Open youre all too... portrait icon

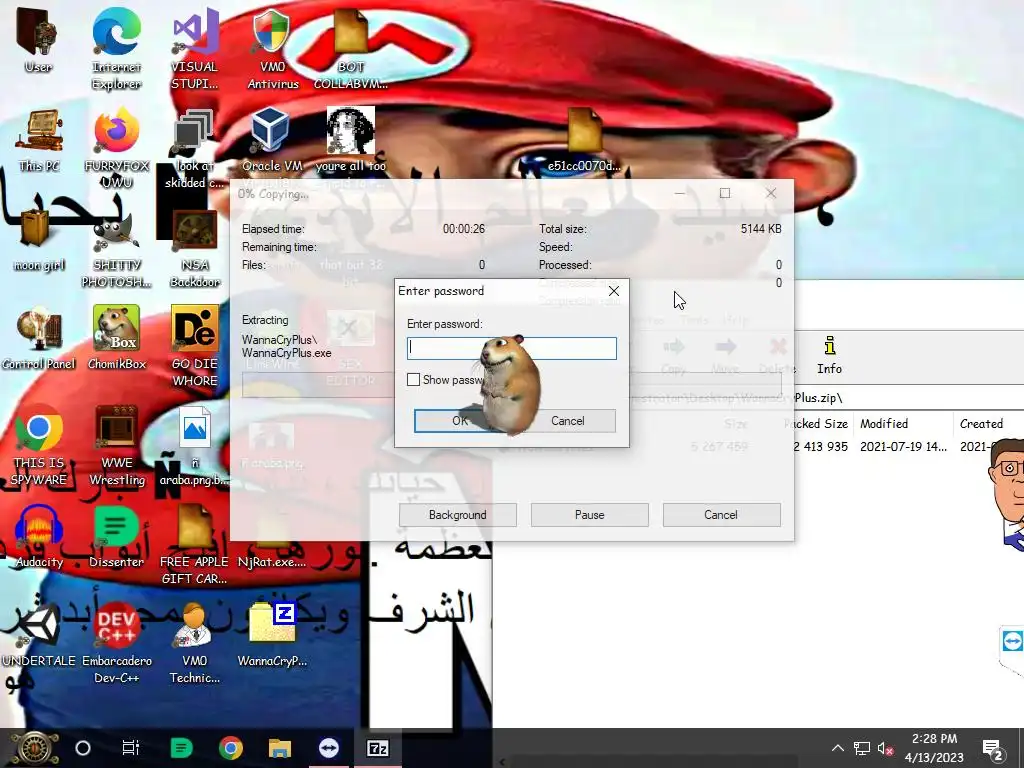tap(351, 140)
